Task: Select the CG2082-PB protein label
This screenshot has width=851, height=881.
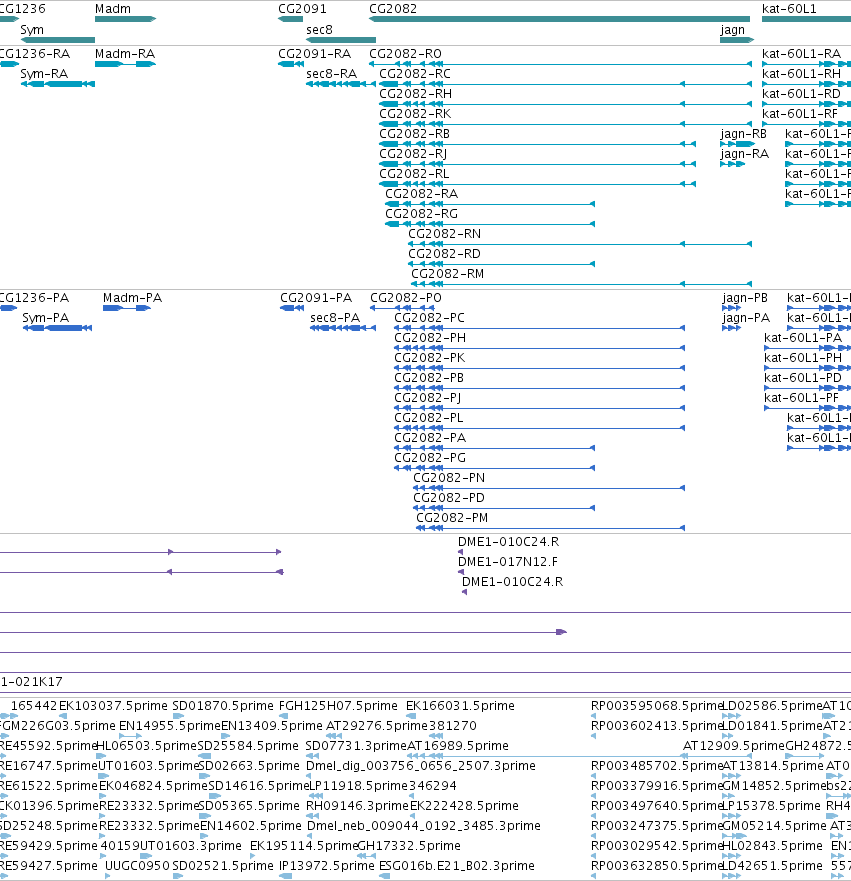Action: (429, 378)
